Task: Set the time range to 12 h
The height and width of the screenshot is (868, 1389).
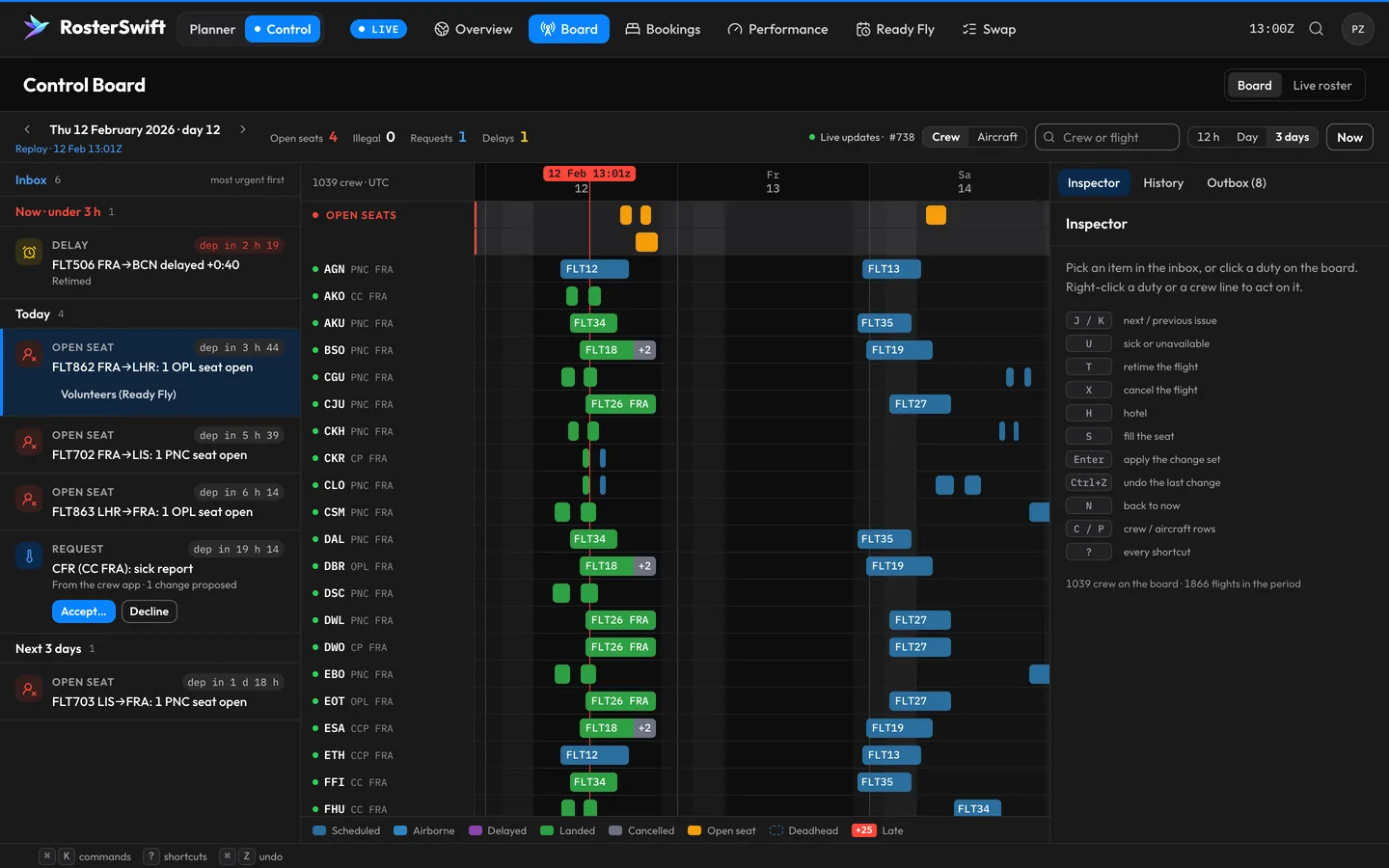Action: [1208, 137]
